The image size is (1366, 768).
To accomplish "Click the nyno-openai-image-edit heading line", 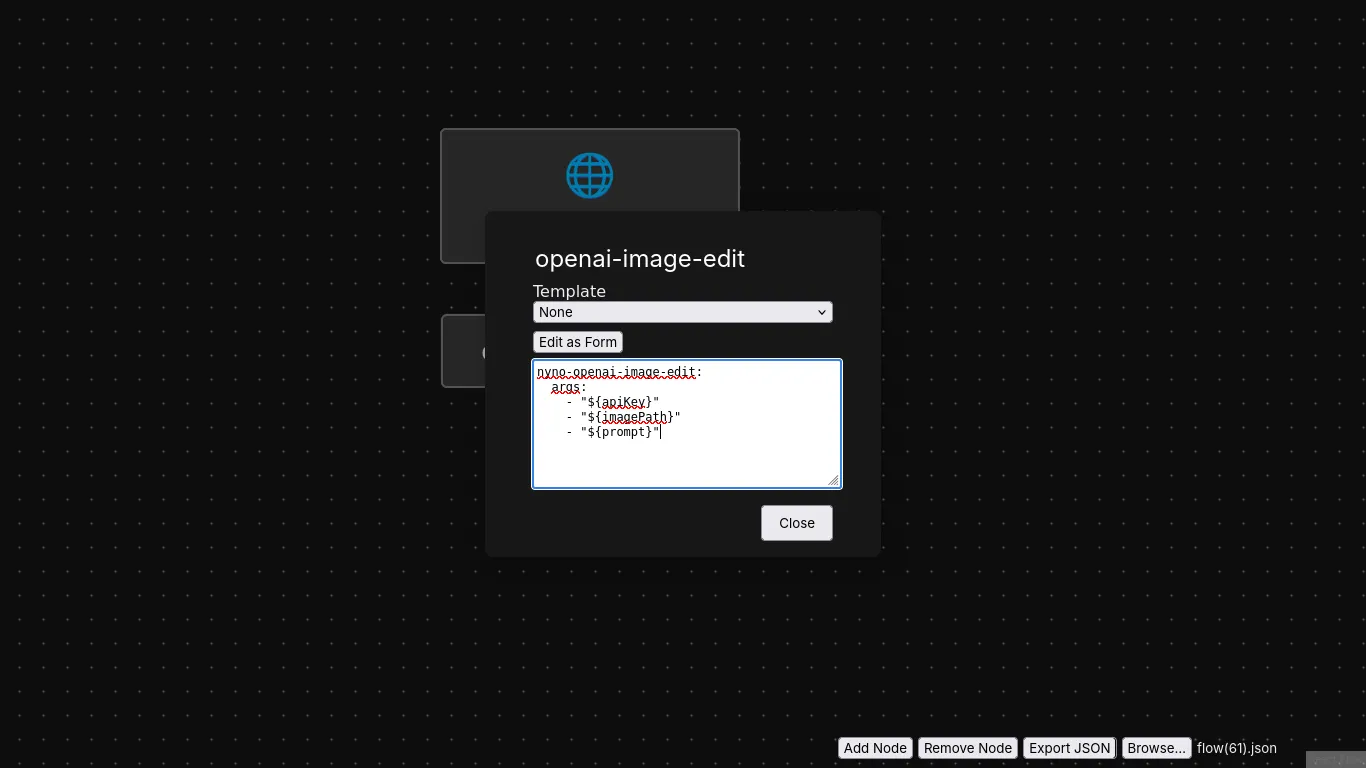I will 617,372.
